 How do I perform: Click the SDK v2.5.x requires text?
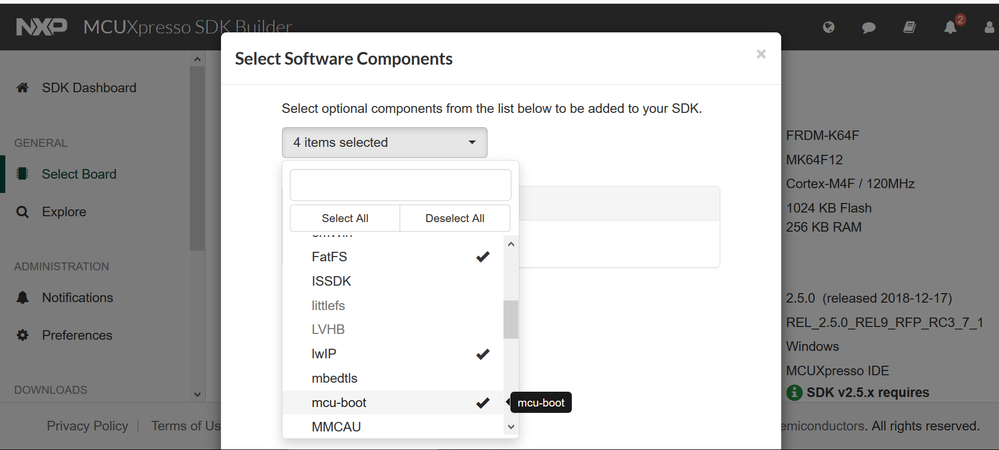click(868, 393)
